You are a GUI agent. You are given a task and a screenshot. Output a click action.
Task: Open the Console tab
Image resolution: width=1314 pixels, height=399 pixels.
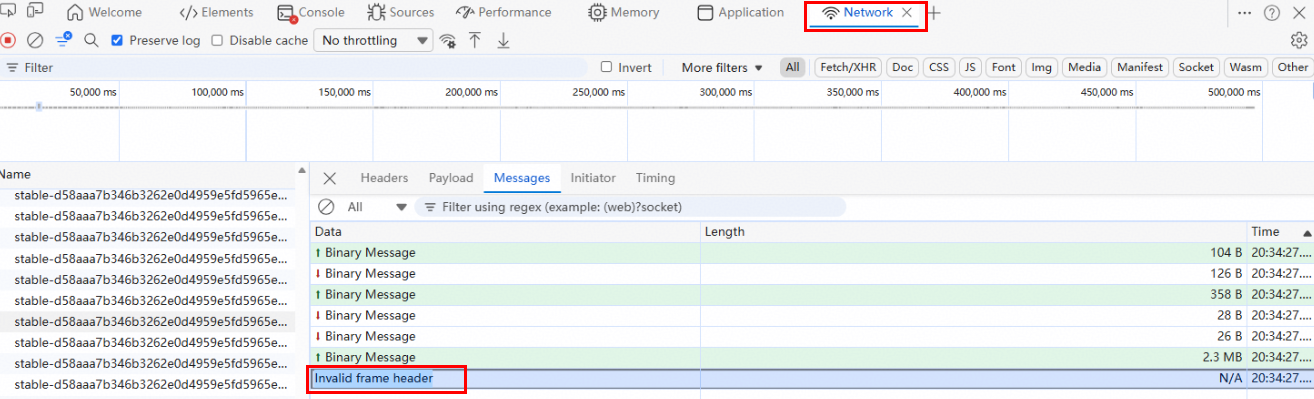[x=310, y=13]
